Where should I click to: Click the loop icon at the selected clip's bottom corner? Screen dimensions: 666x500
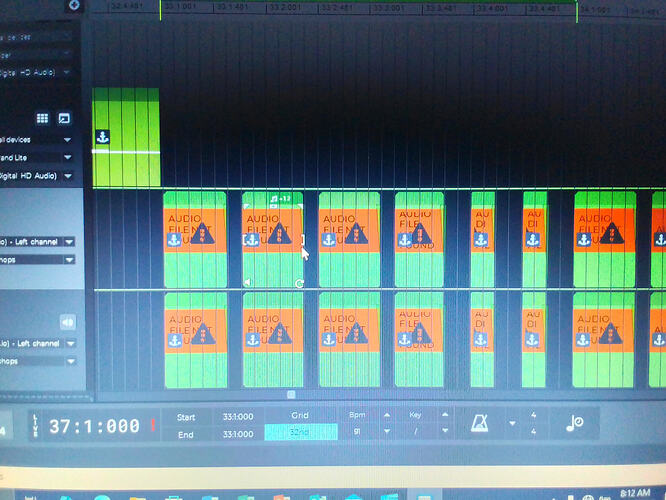(299, 283)
